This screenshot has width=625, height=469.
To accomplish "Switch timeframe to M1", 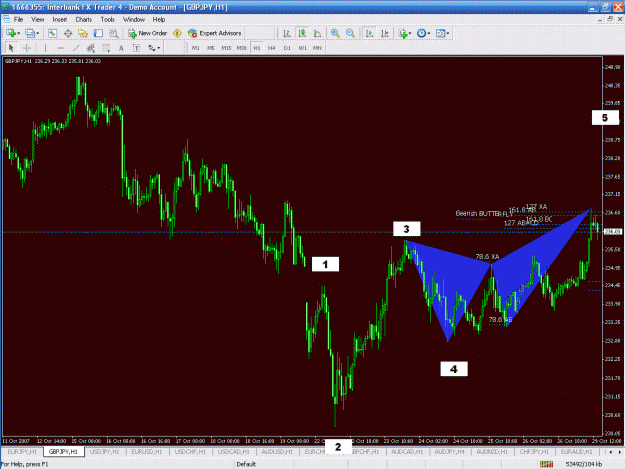I will coord(196,48).
